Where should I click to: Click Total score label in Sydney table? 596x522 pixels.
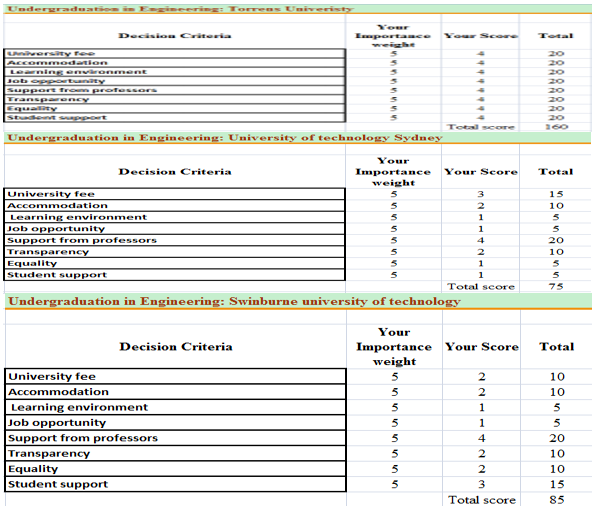[481, 287]
